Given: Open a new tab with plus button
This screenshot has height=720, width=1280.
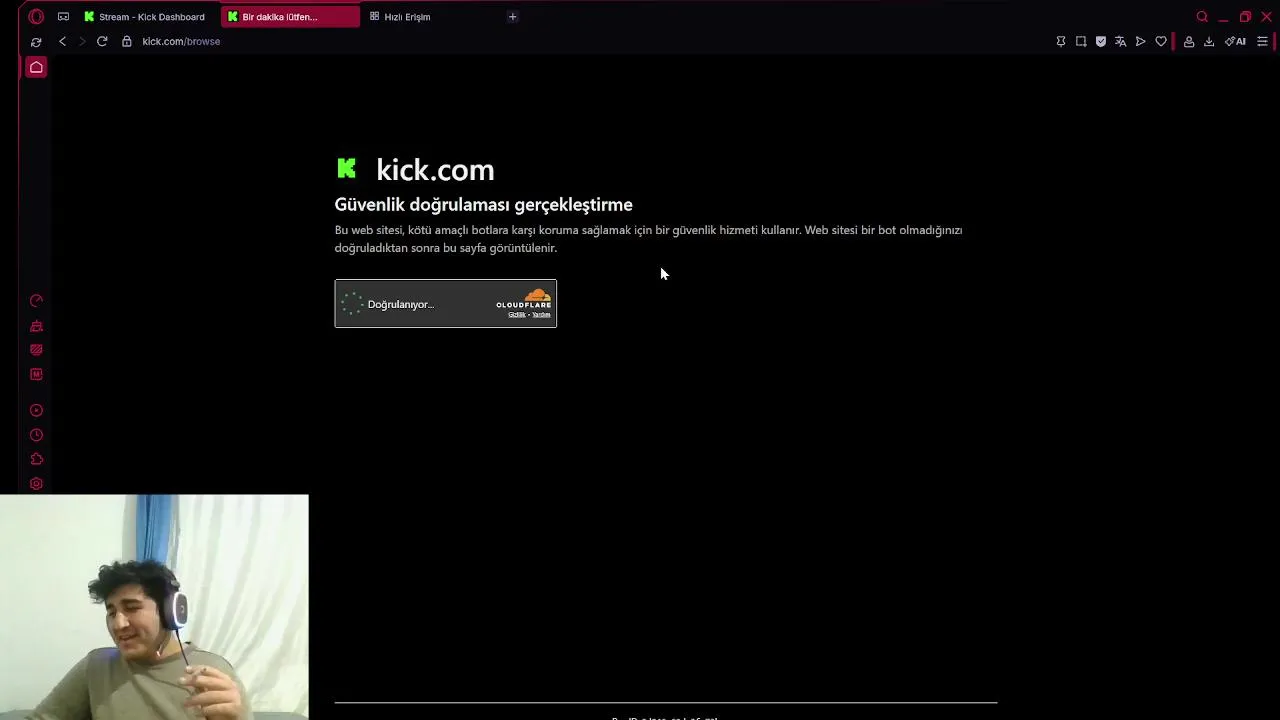Looking at the screenshot, I should tap(512, 16).
